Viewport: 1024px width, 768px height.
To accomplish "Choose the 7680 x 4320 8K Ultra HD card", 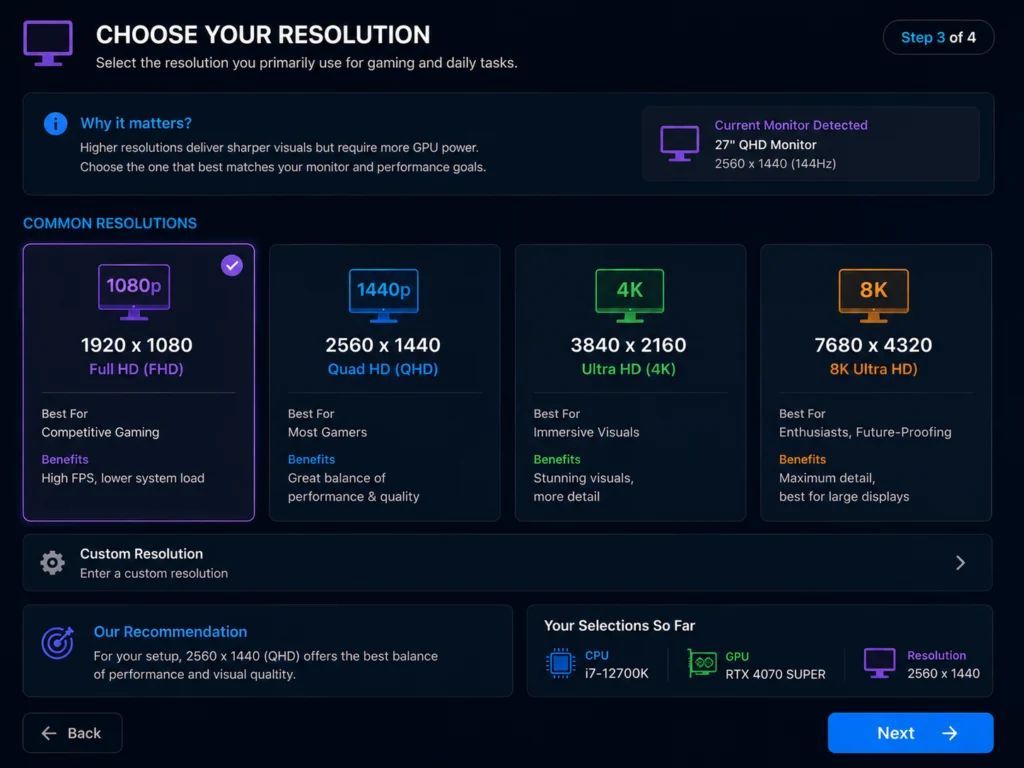I will pyautogui.click(x=876, y=383).
